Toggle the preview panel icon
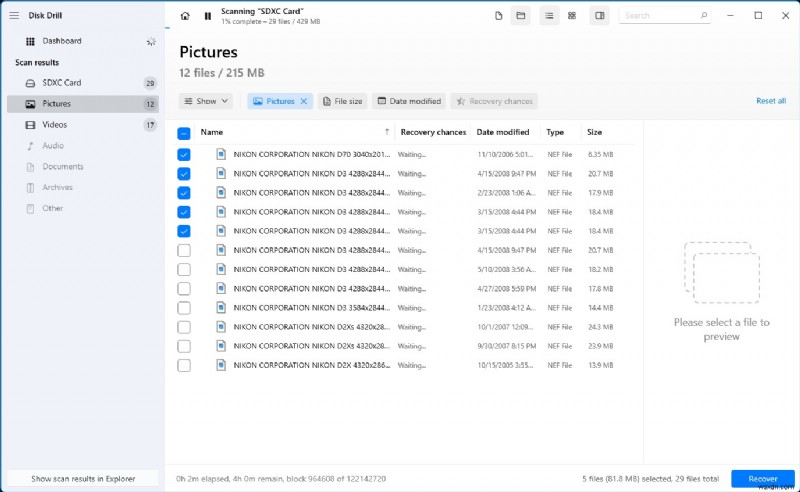 [599, 16]
